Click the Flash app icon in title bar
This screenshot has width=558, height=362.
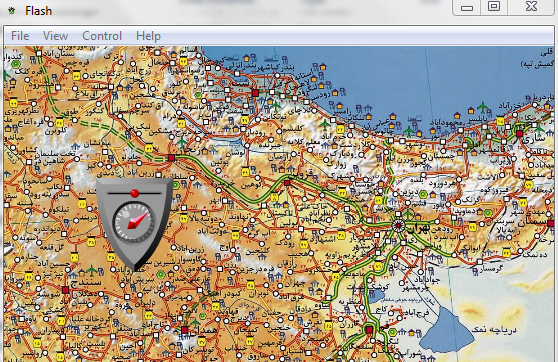click(x=12, y=11)
